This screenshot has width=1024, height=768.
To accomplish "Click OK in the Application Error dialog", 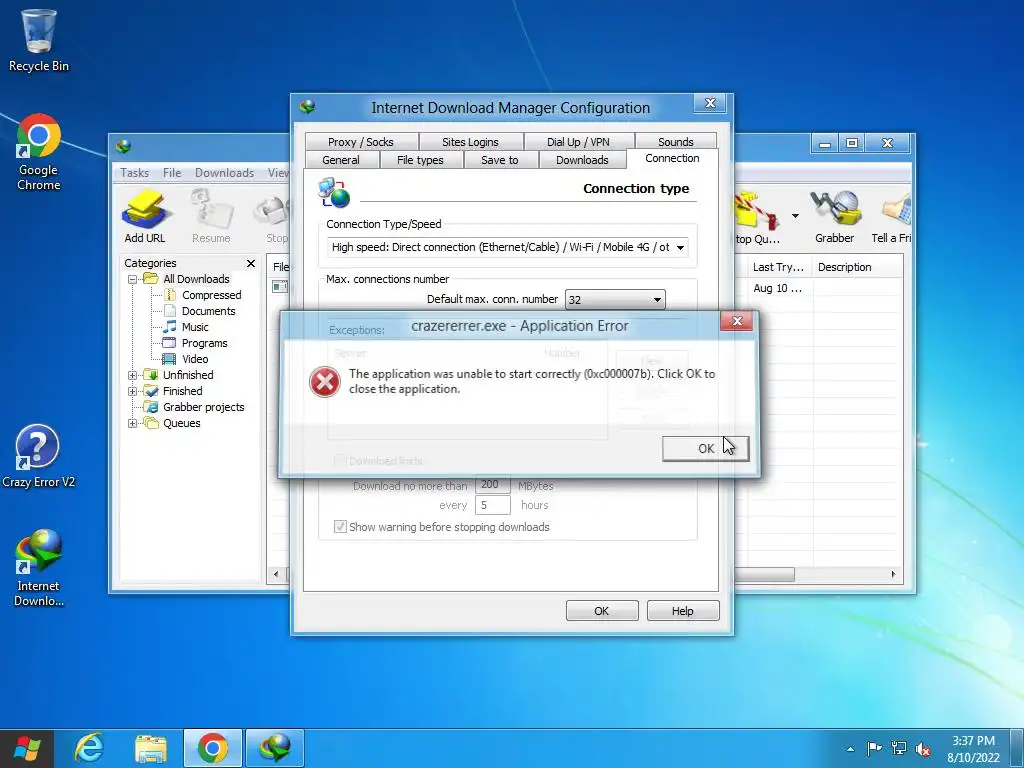I will (705, 449).
